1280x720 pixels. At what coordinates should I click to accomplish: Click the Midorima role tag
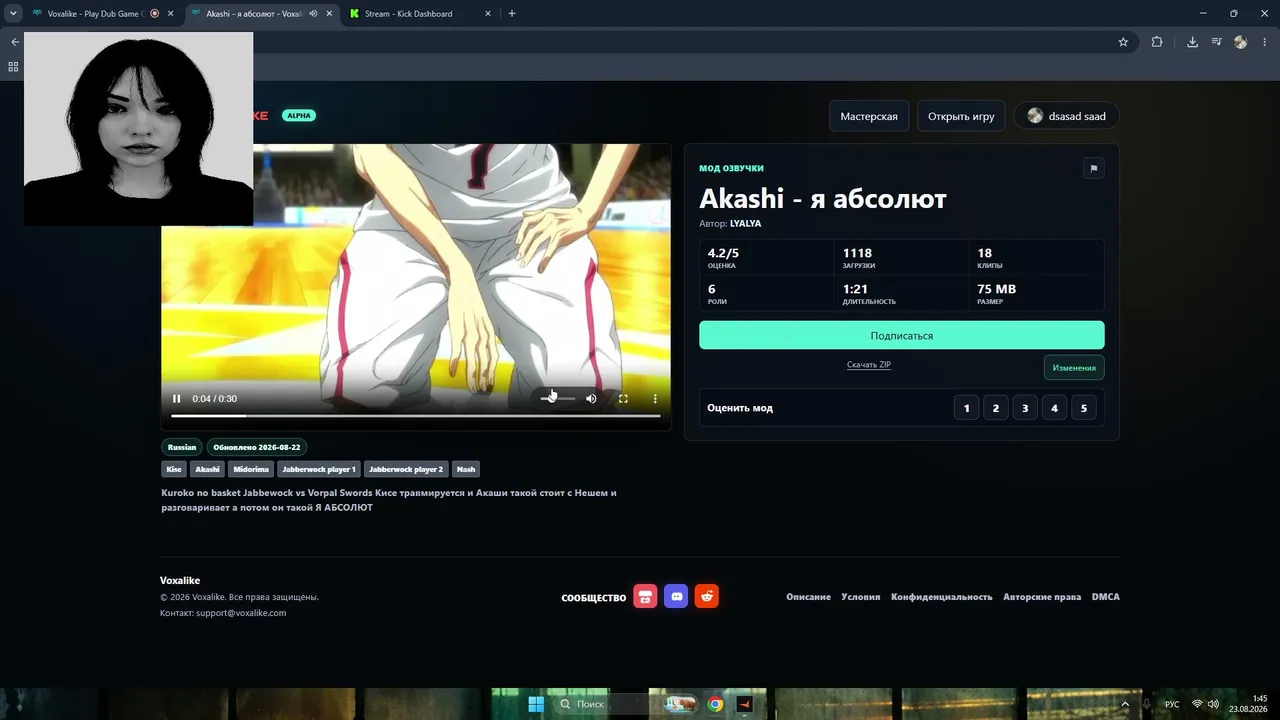[251, 469]
